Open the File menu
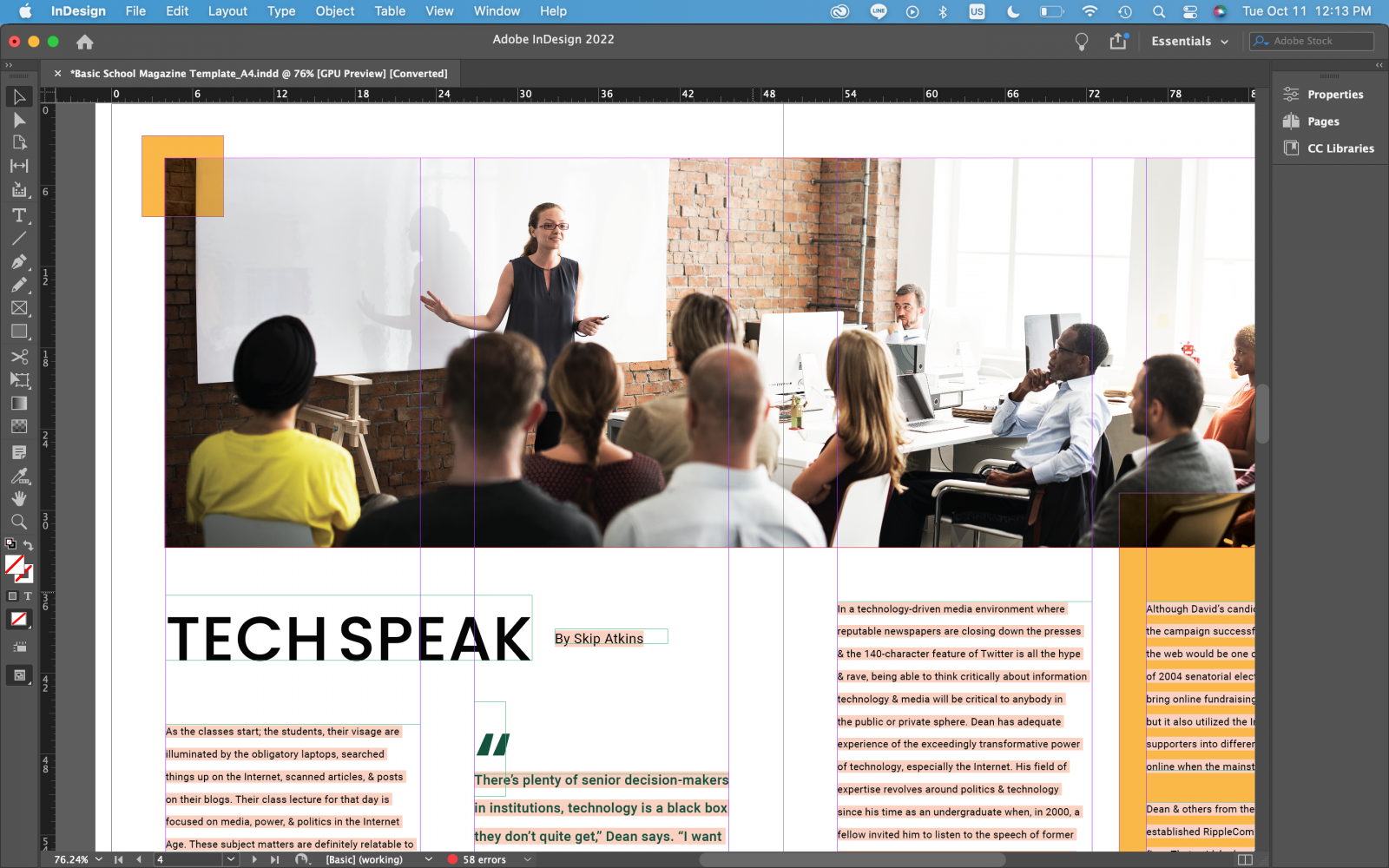Viewport: 1389px width, 868px height. coord(135,11)
